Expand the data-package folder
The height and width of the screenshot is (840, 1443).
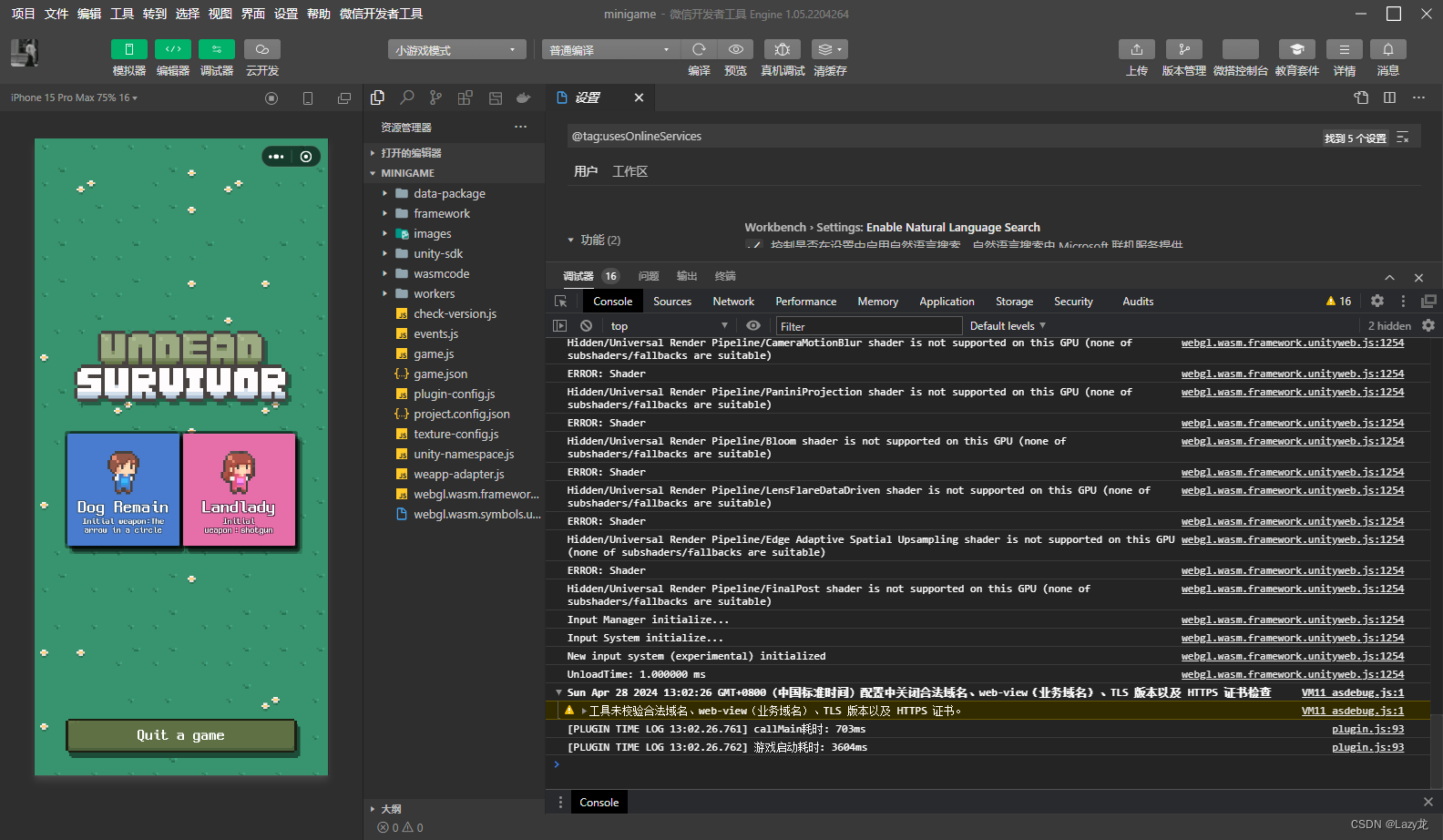(454, 193)
